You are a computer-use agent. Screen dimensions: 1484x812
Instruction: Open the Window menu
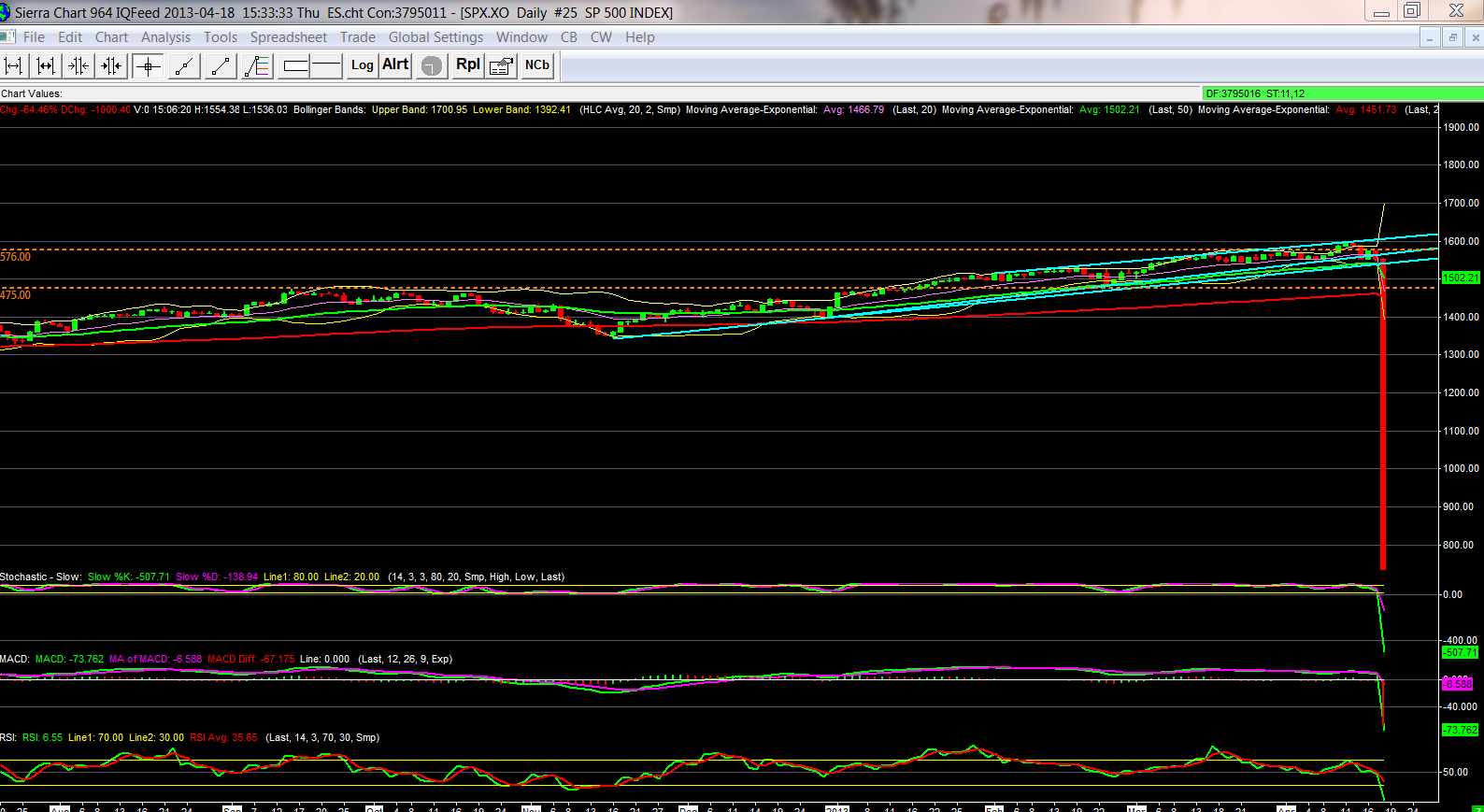pyautogui.click(x=522, y=37)
